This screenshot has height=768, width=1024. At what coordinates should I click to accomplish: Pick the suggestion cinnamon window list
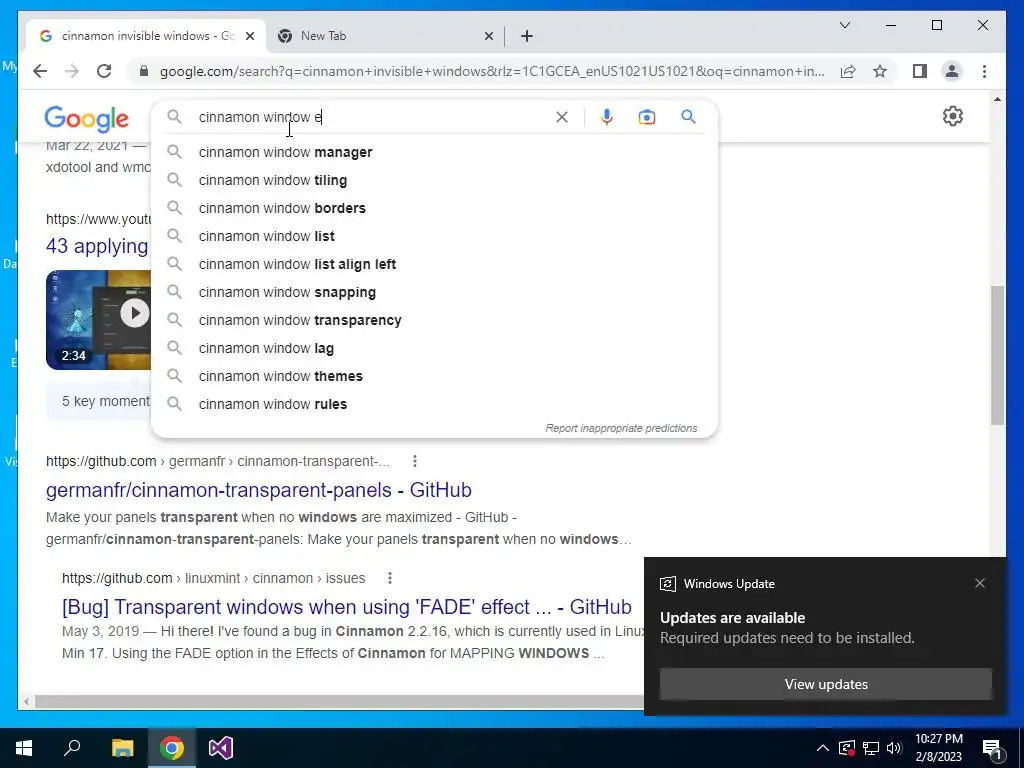tap(434, 236)
